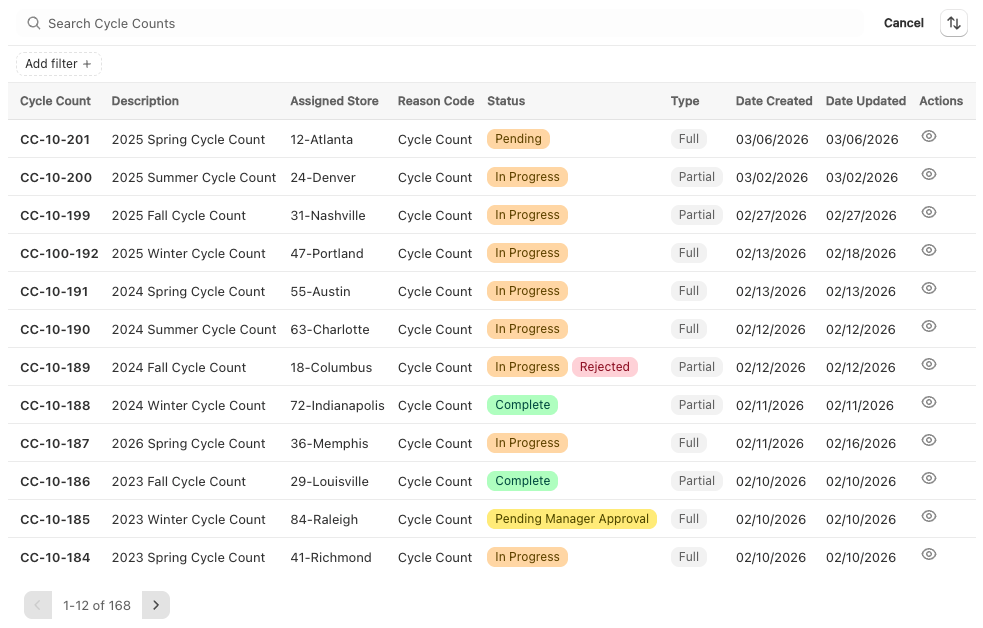This screenshot has height=628, width=983.
Task: View details of CC-10-201 via eye icon
Action: click(x=928, y=136)
